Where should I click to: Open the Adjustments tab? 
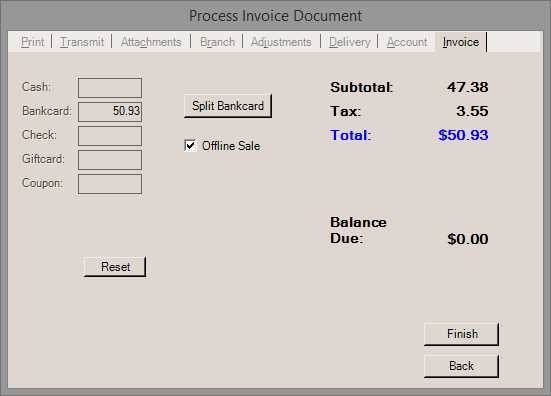pos(281,42)
